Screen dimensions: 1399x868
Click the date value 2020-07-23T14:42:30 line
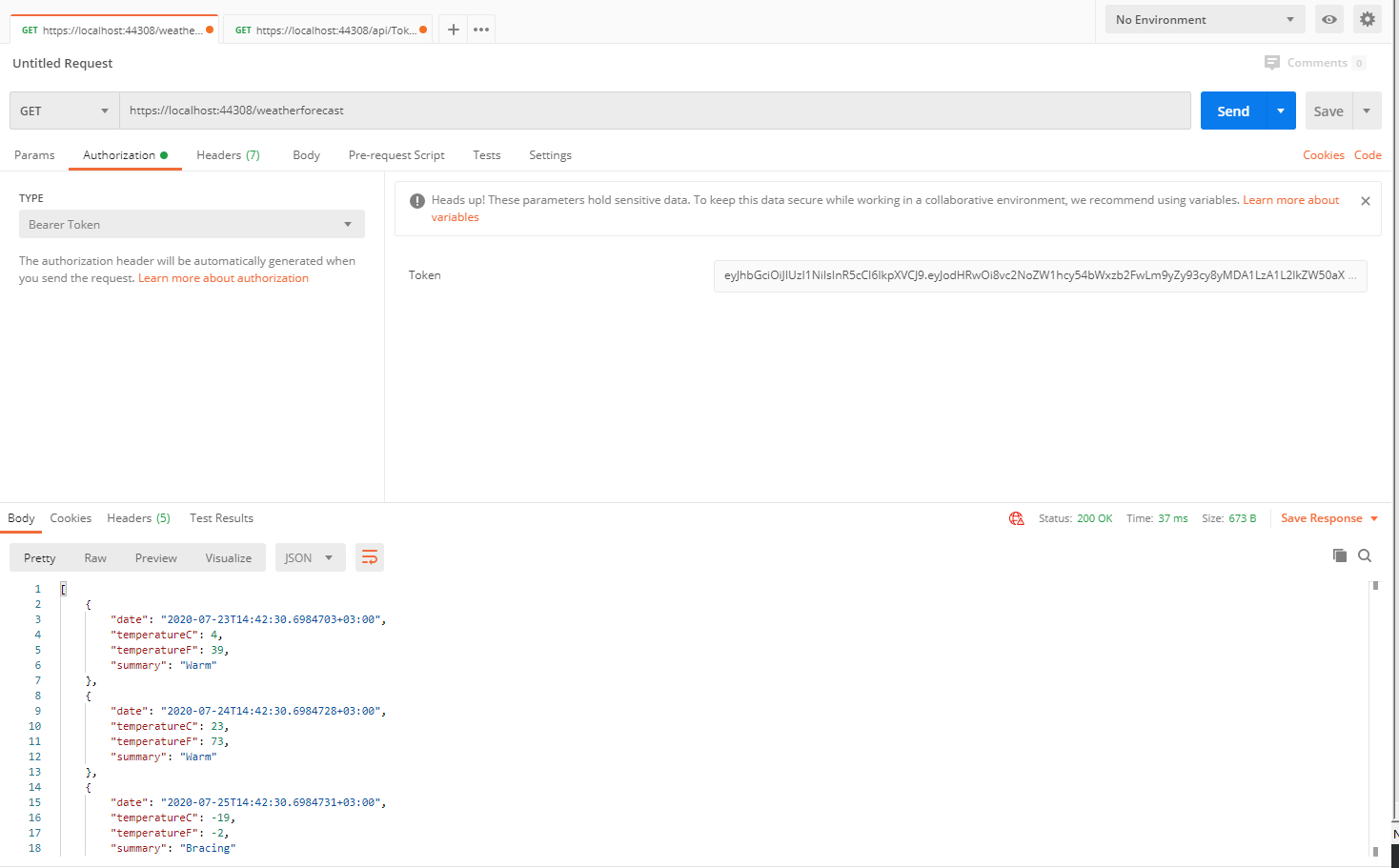(248, 619)
